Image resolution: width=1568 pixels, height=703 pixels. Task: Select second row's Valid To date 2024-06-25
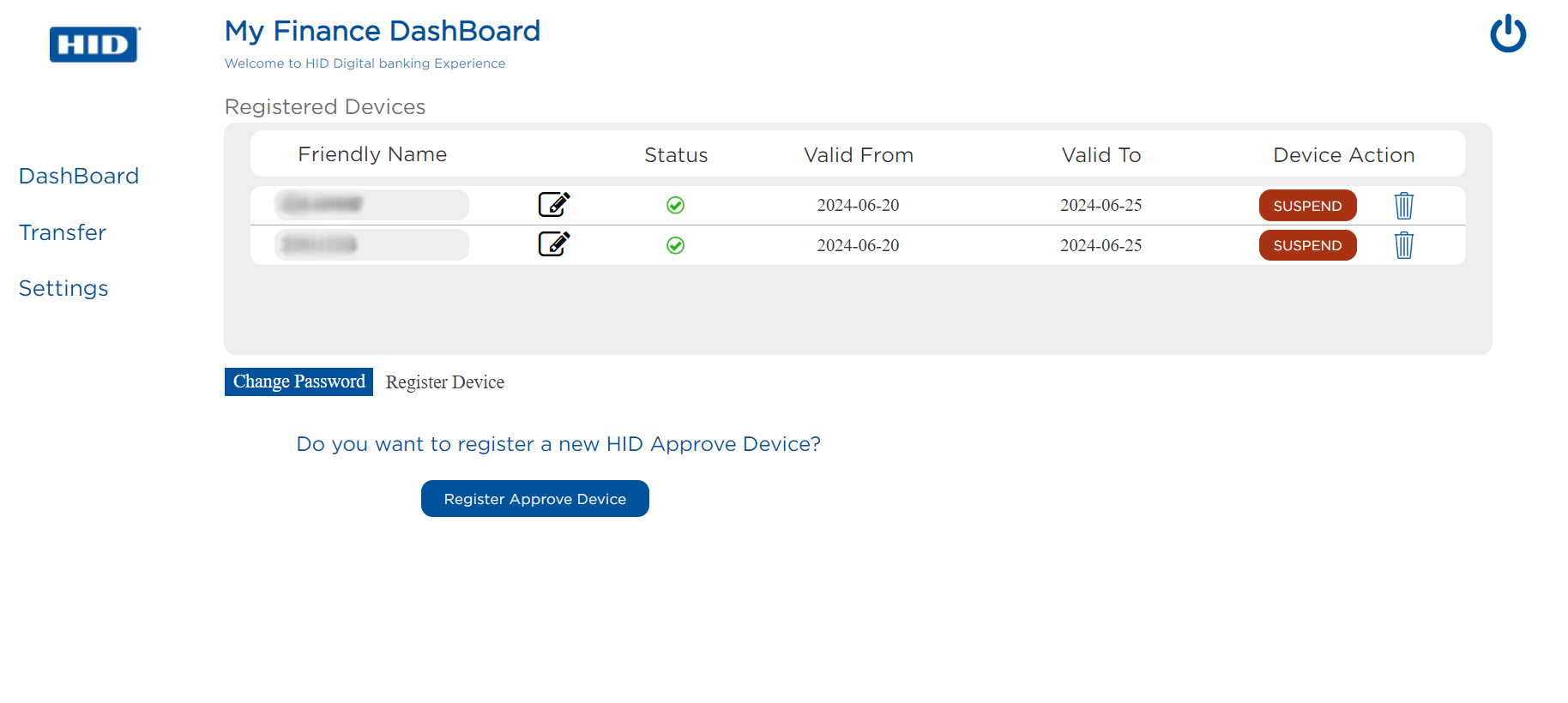tap(1101, 245)
